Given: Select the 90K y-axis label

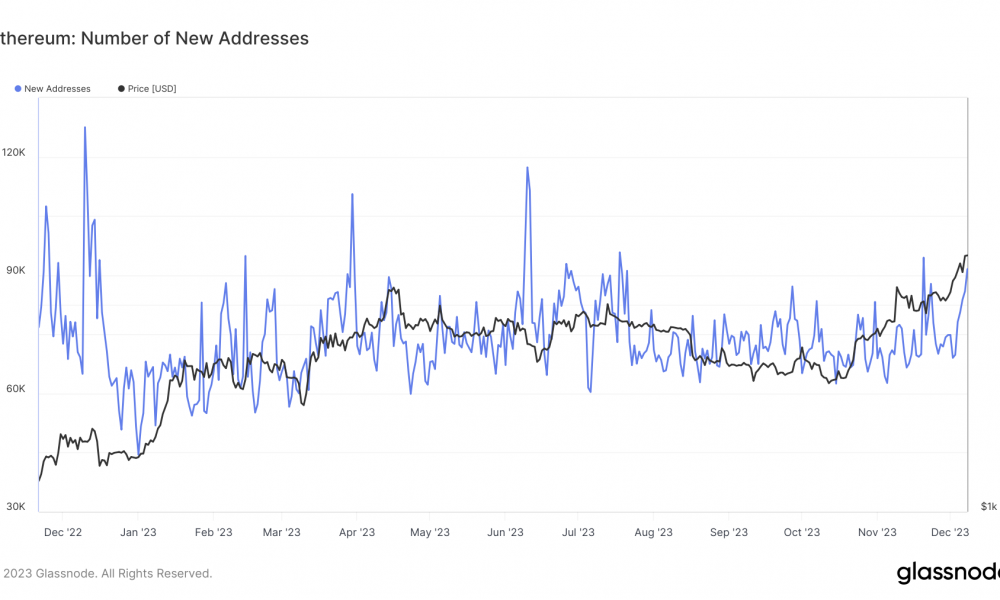Looking at the screenshot, I should 16,270.
